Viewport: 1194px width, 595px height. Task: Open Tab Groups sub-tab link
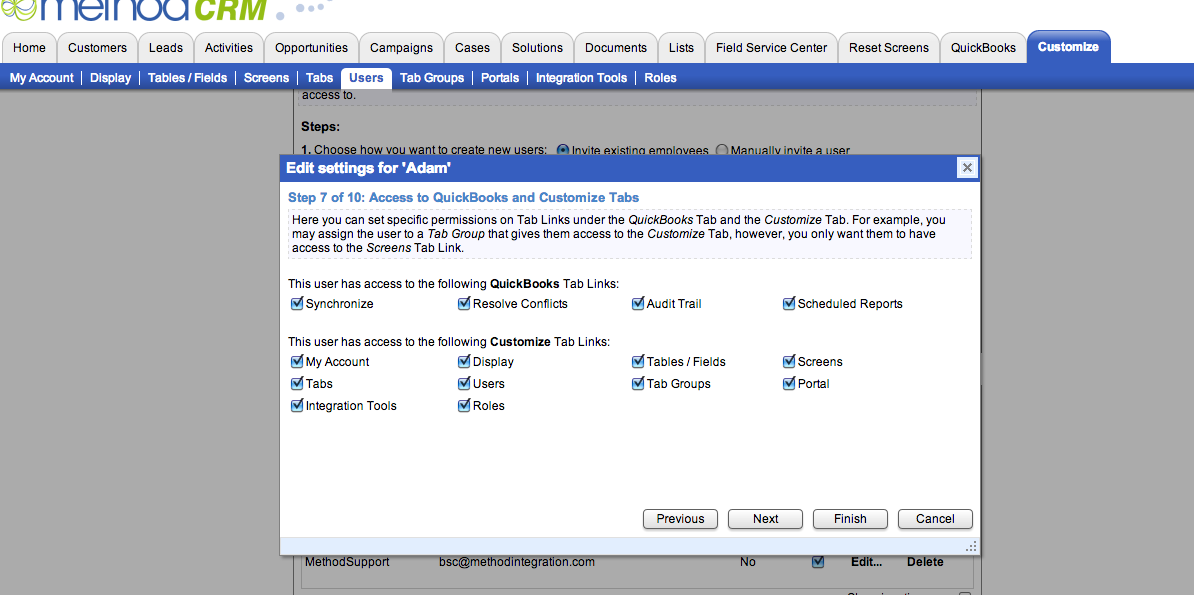(x=432, y=78)
